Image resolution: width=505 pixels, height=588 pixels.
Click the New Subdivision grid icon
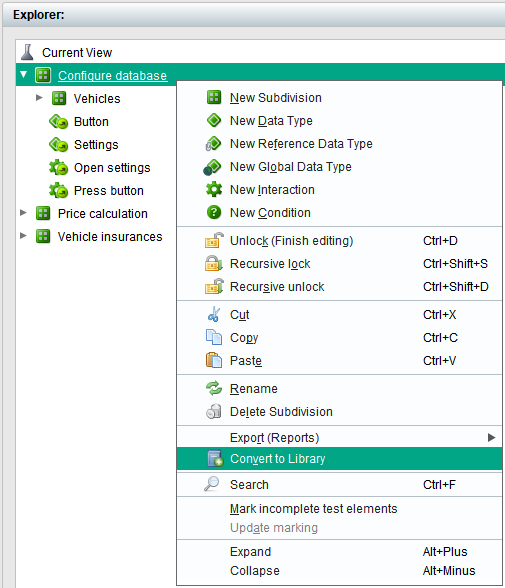click(x=214, y=98)
